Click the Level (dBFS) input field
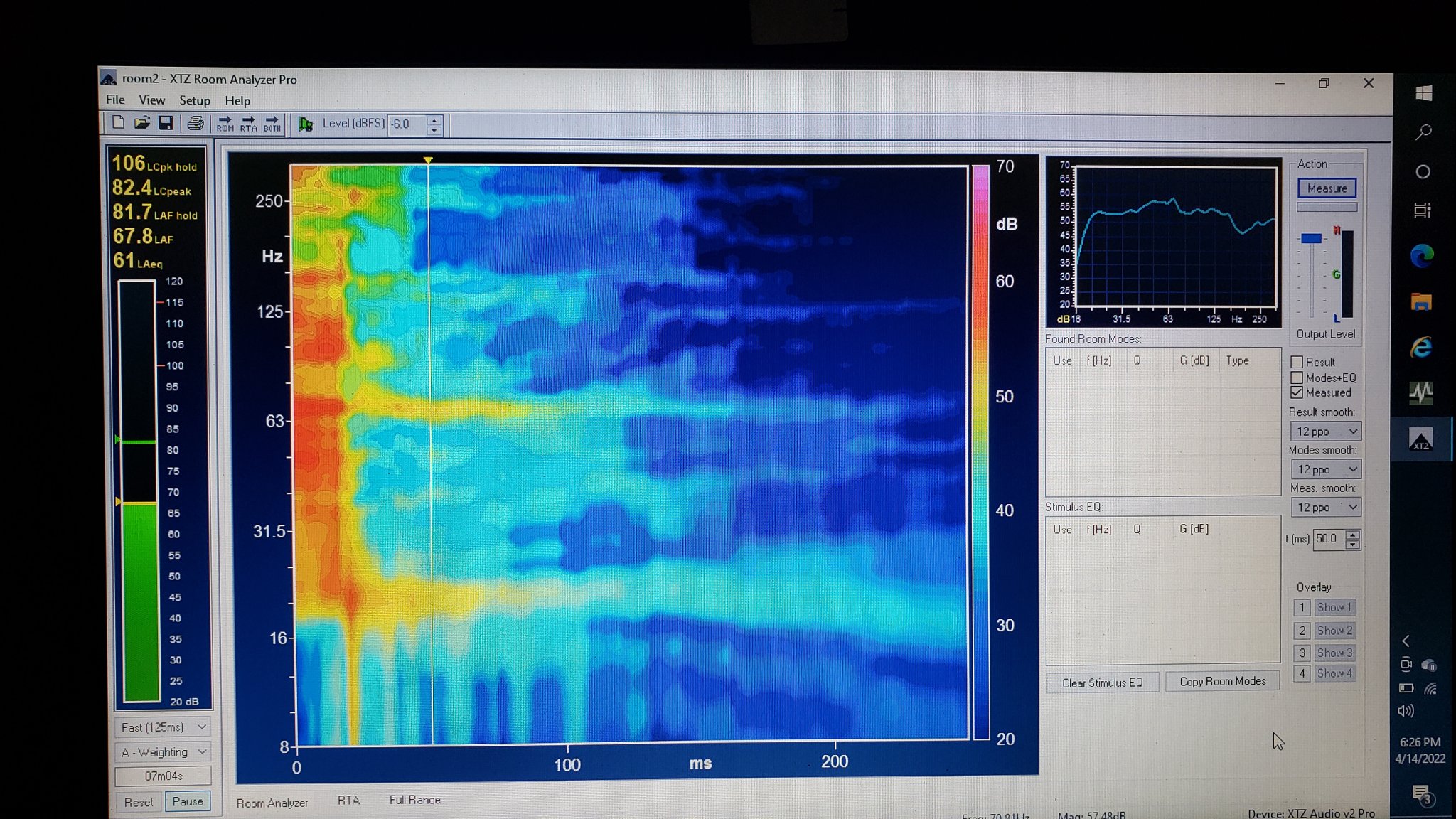This screenshot has width=1456, height=819. click(407, 124)
